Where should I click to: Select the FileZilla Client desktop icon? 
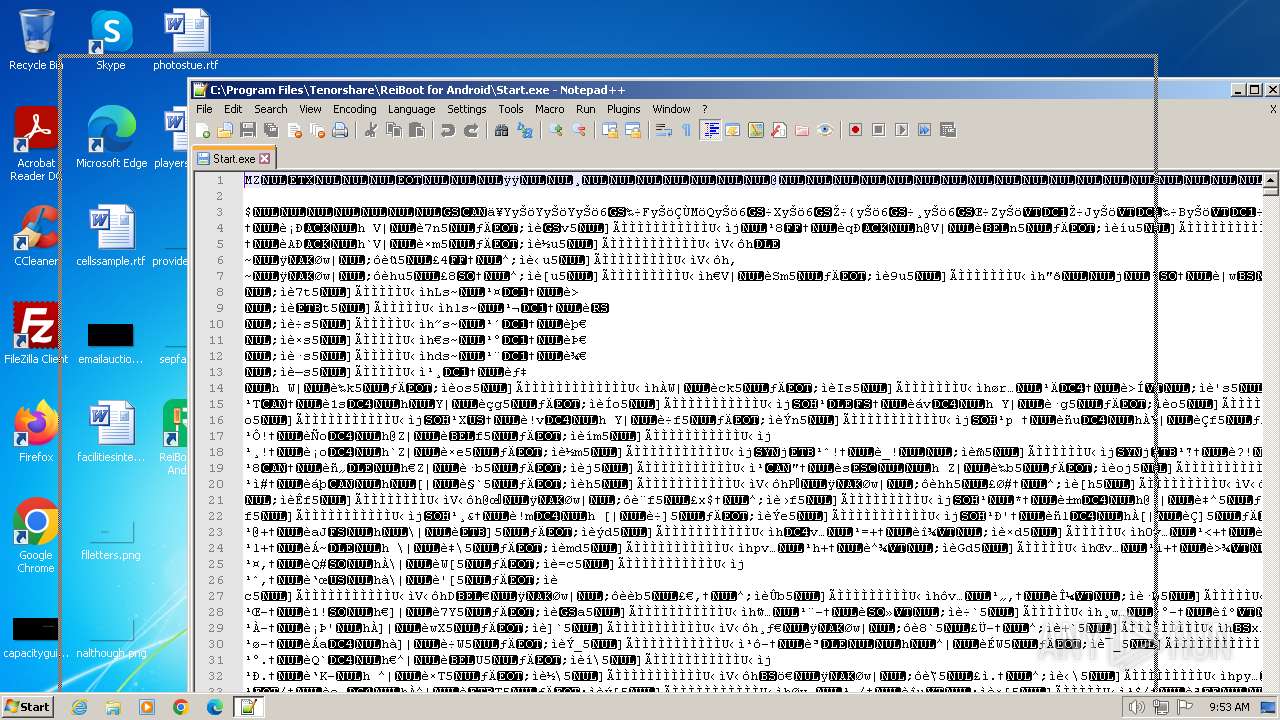click(36, 333)
